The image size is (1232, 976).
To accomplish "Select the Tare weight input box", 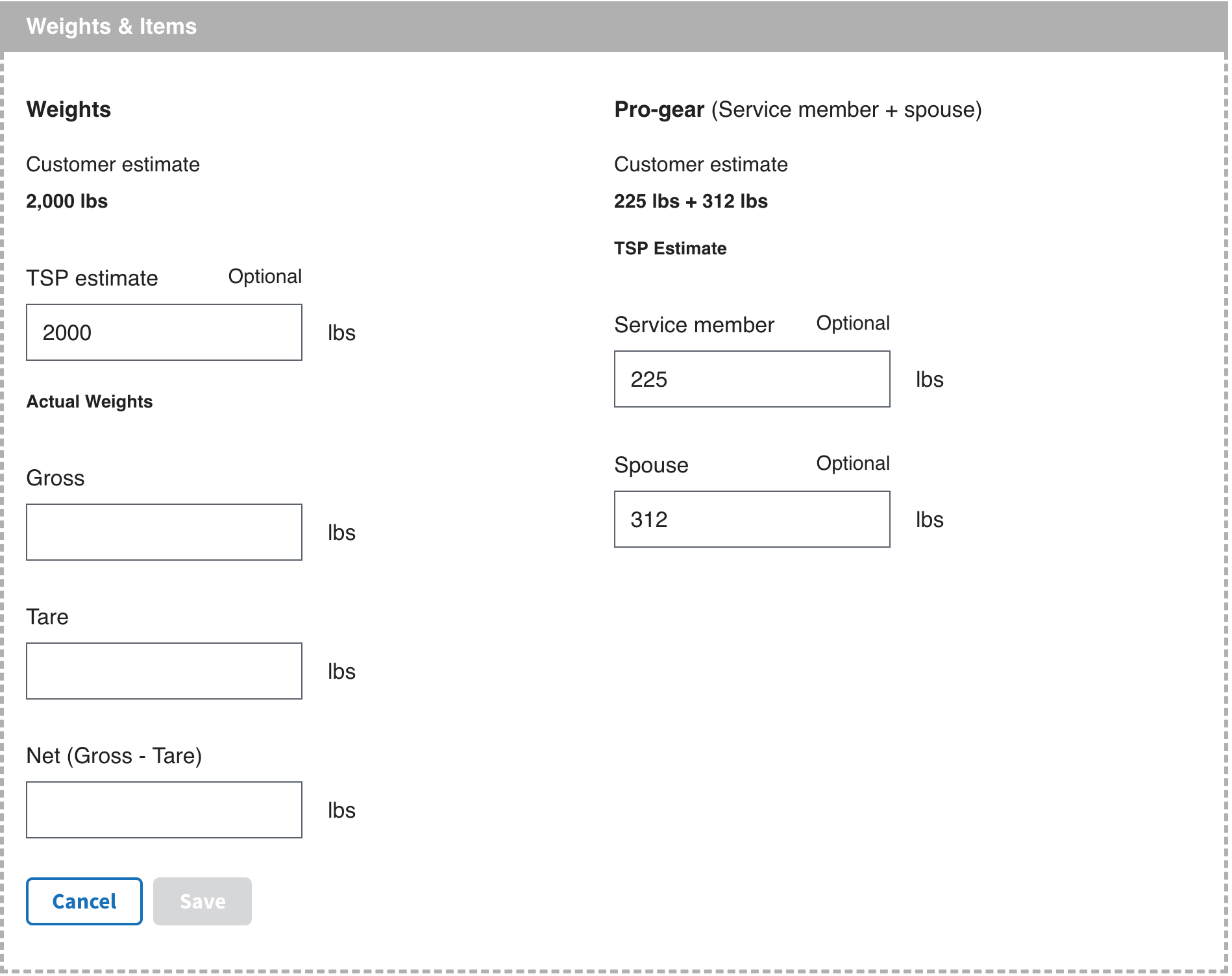I will (164, 671).
